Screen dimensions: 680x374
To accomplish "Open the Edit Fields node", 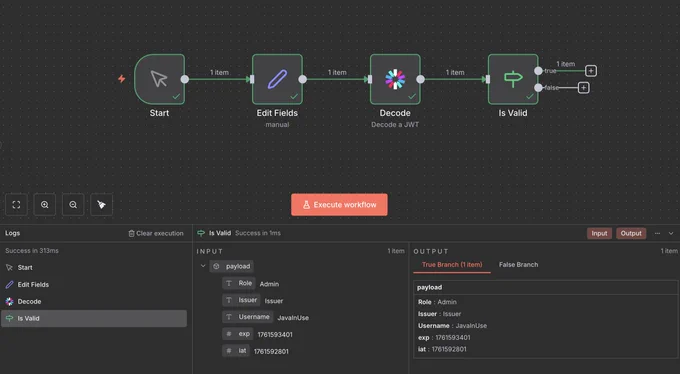I will tap(277, 79).
